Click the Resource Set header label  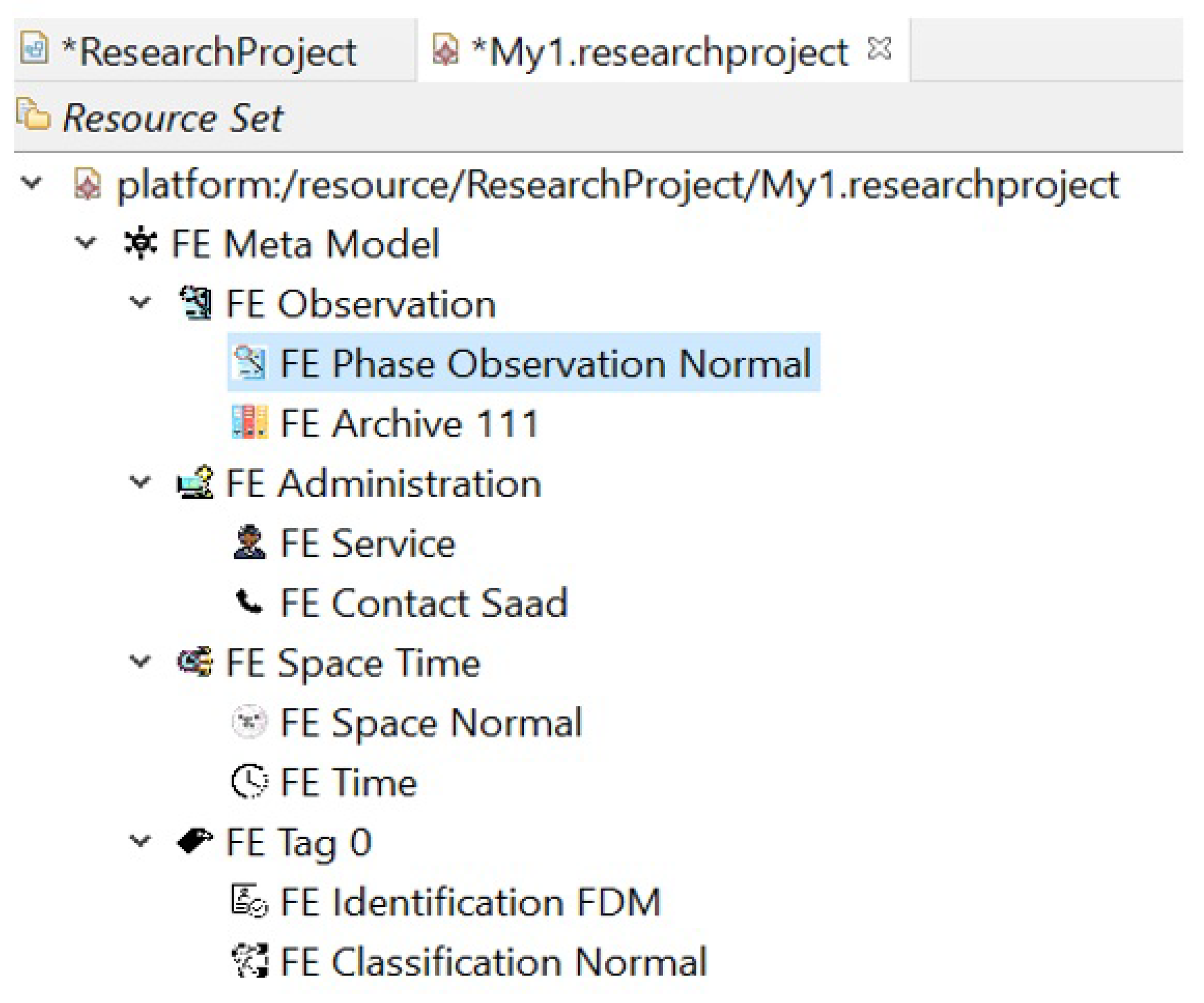coord(172,117)
